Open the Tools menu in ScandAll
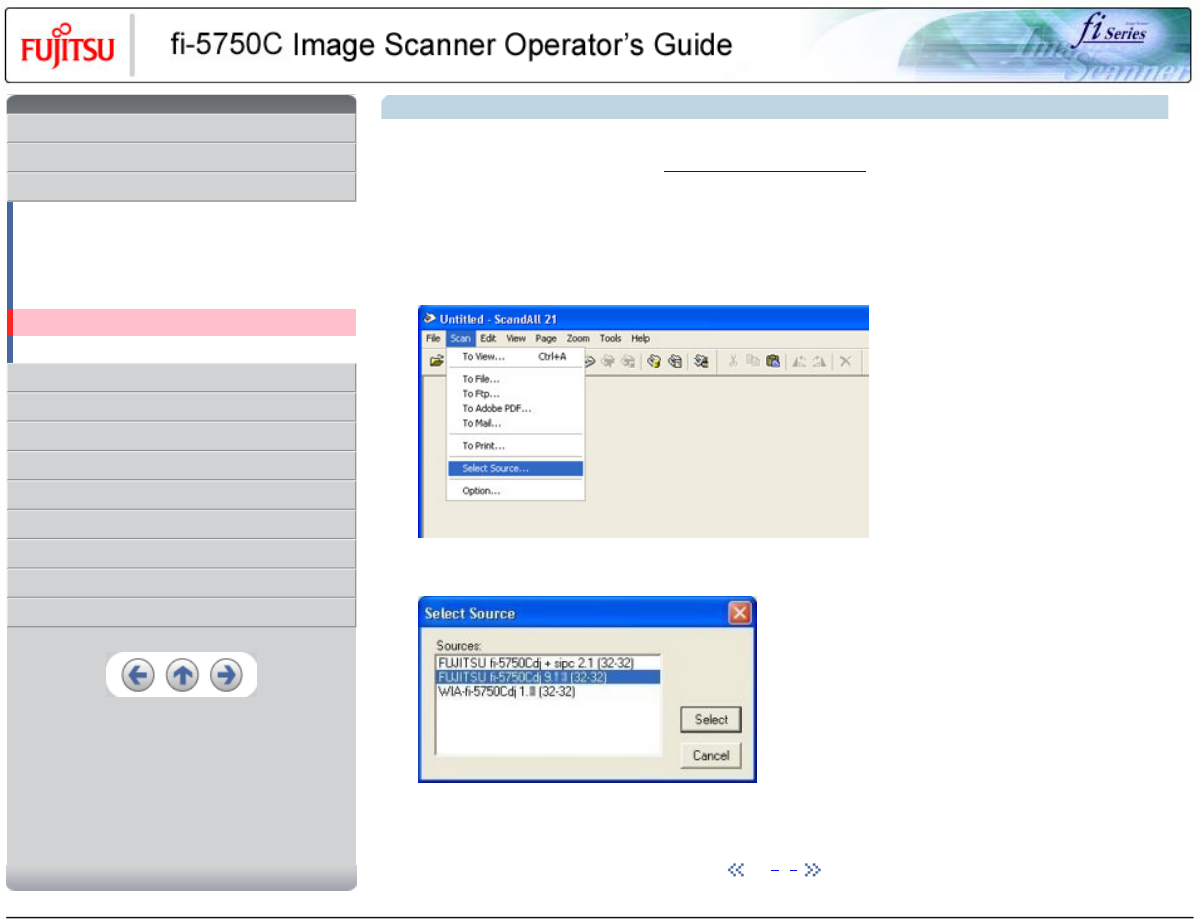Screen dimensions: 1200x921 click(610, 339)
